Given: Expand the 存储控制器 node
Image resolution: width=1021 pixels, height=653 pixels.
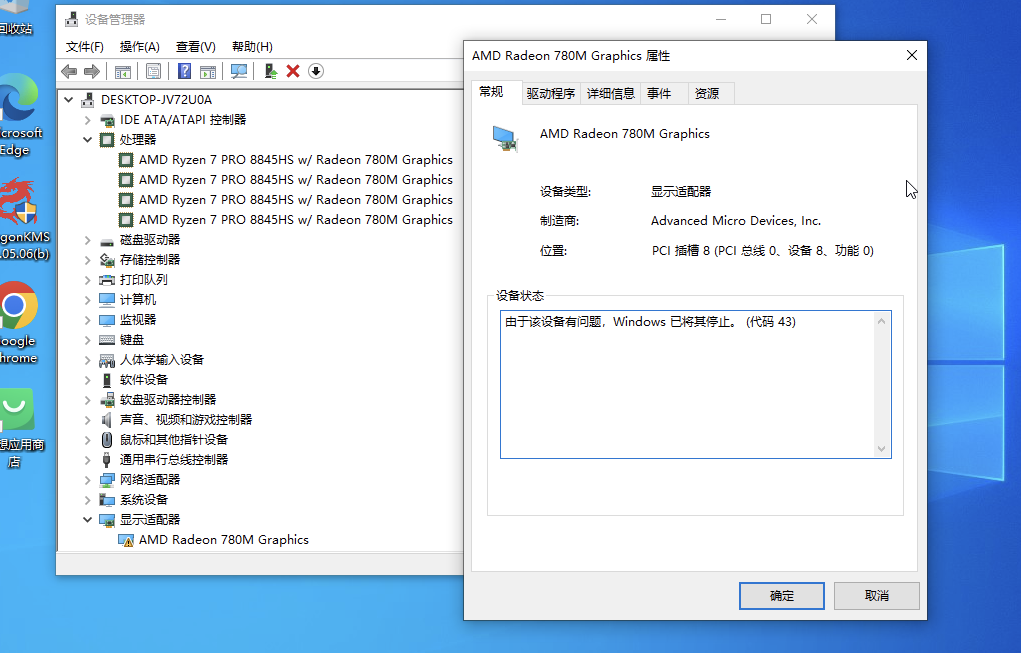Looking at the screenshot, I should tap(87, 260).
